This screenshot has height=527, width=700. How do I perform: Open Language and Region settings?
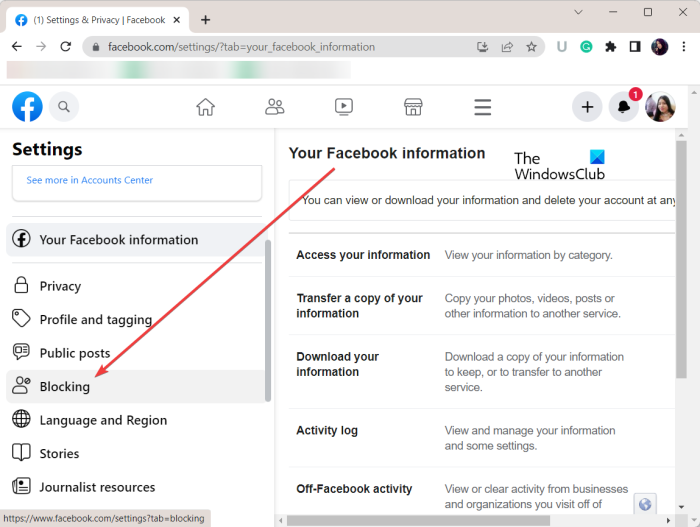click(x=135, y=420)
